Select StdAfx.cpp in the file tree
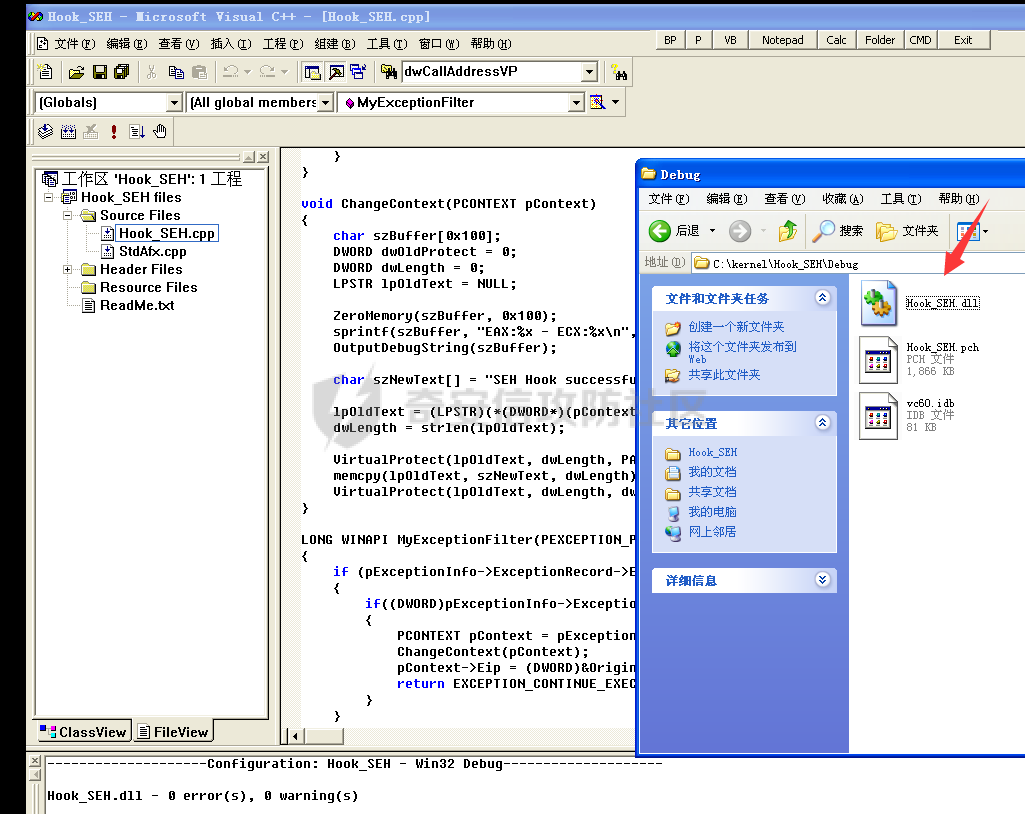This screenshot has width=1025, height=814. click(152, 252)
